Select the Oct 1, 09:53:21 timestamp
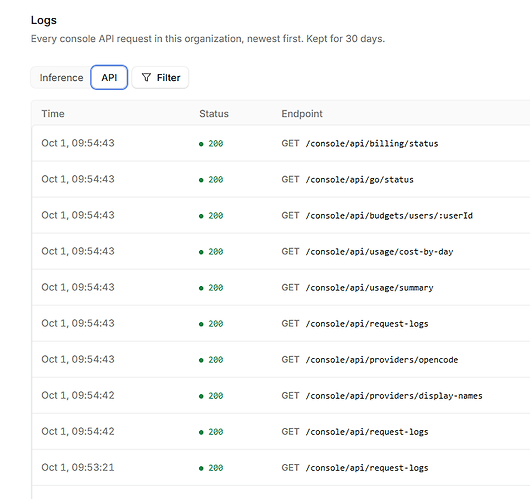 78,468
